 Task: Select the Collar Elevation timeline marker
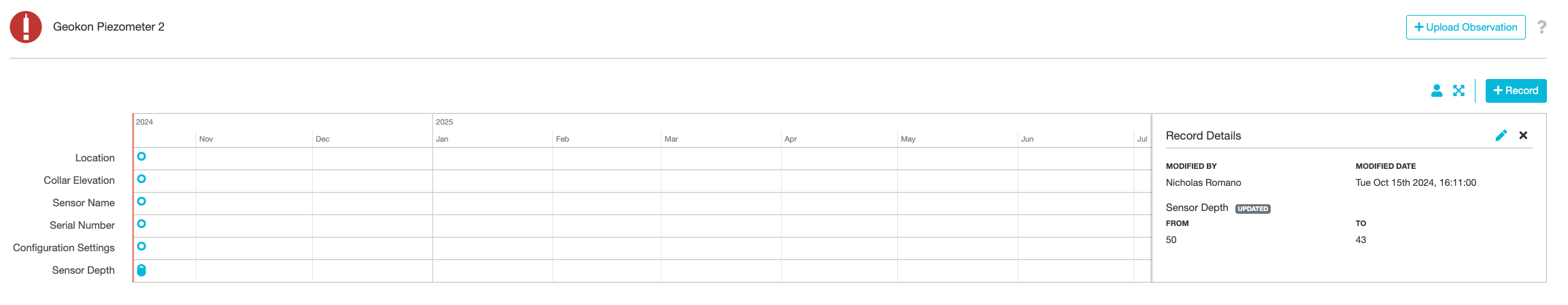[141, 179]
